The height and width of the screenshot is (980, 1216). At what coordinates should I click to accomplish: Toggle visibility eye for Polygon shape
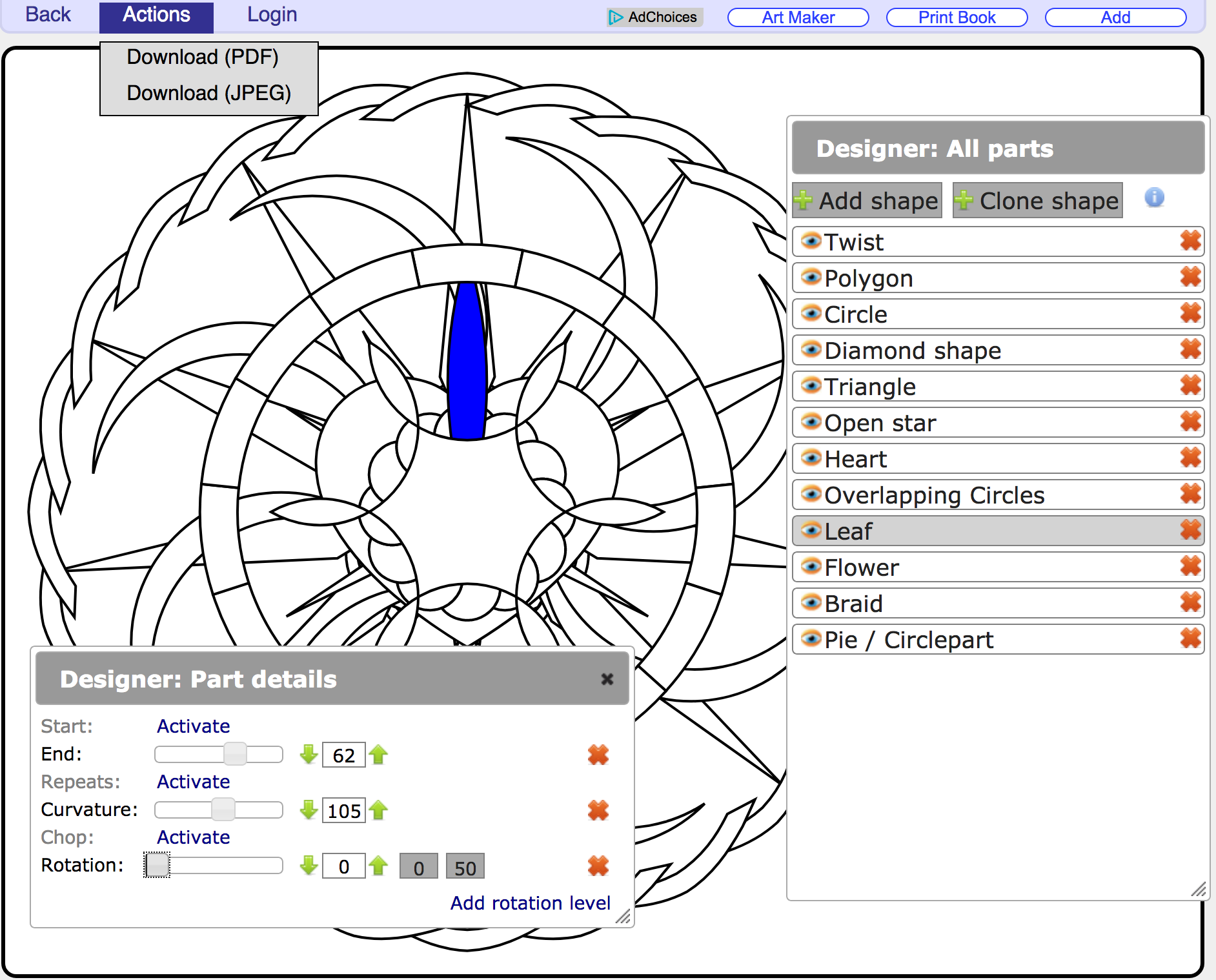point(811,277)
